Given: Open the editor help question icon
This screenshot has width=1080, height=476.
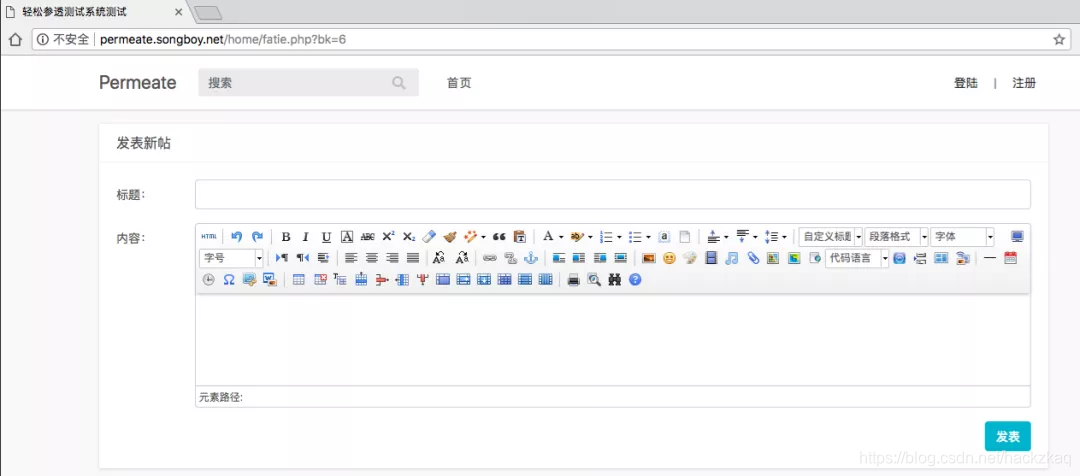Looking at the screenshot, I should 635,280.
